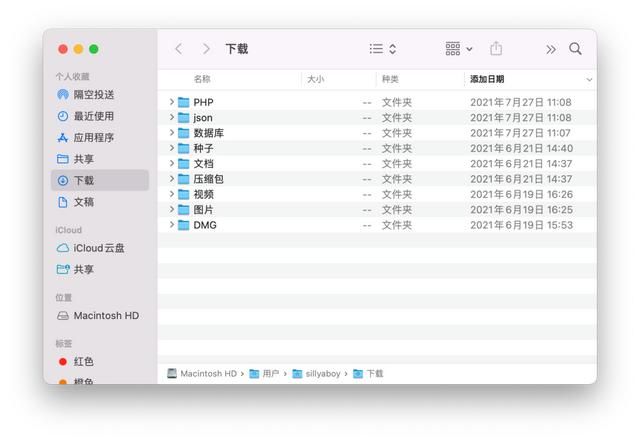Expand the 压缩包 folder

pos(172,178)
